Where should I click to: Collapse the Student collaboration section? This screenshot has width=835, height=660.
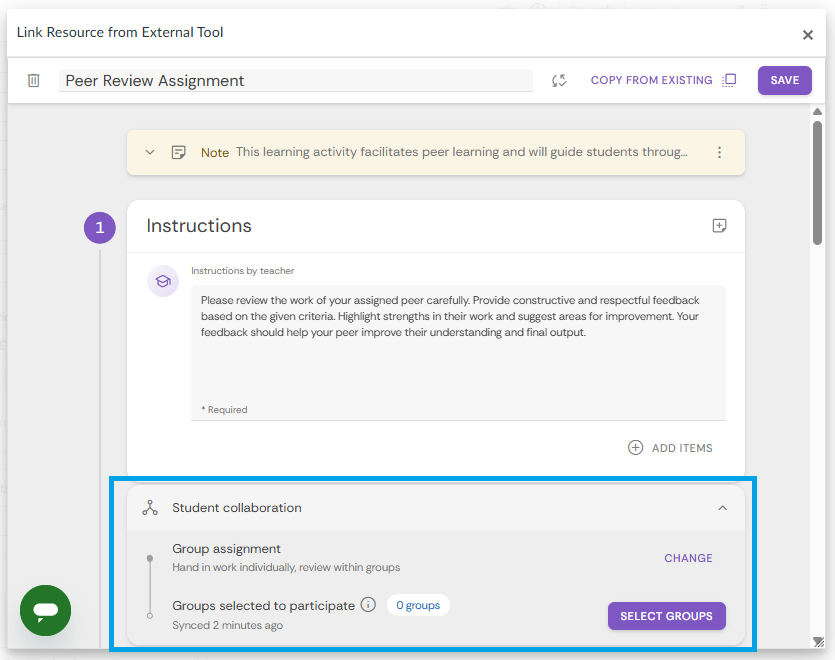722,508
